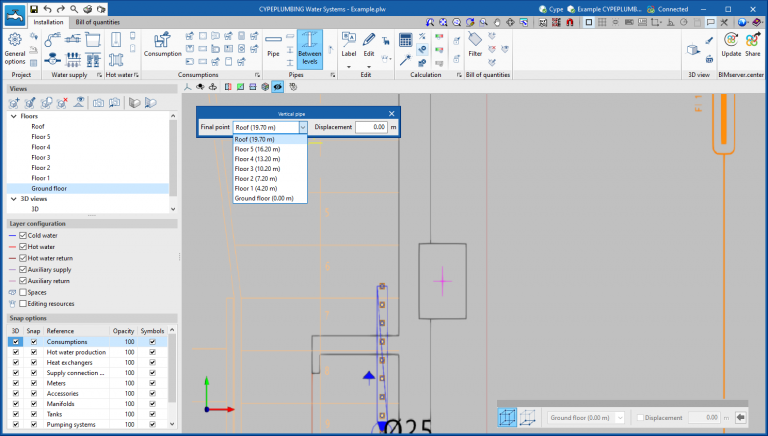Click the magnet snap icon

click(x=569, y=22)
